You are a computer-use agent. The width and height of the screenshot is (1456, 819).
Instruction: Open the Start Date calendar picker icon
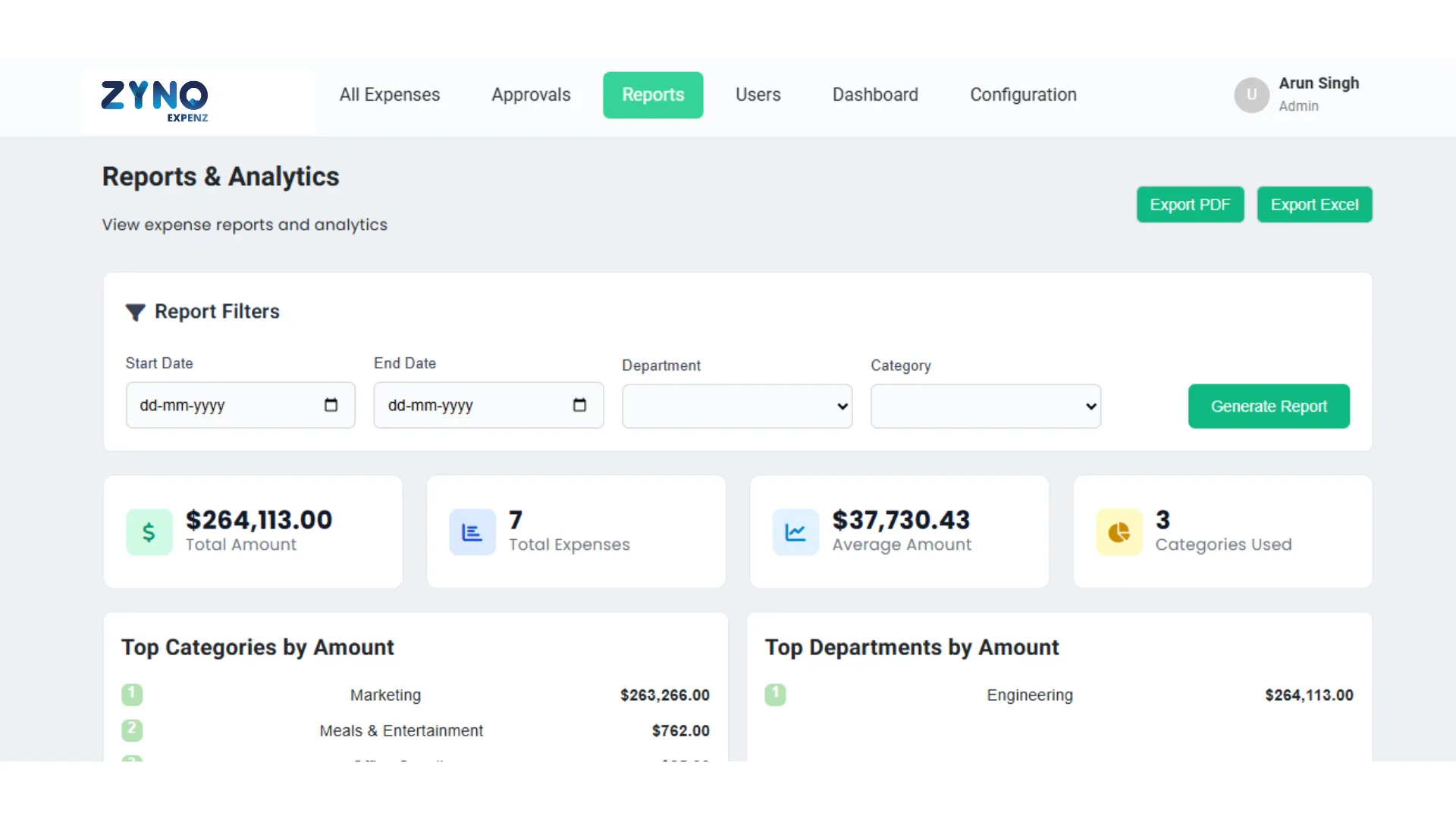pos(331,405)
